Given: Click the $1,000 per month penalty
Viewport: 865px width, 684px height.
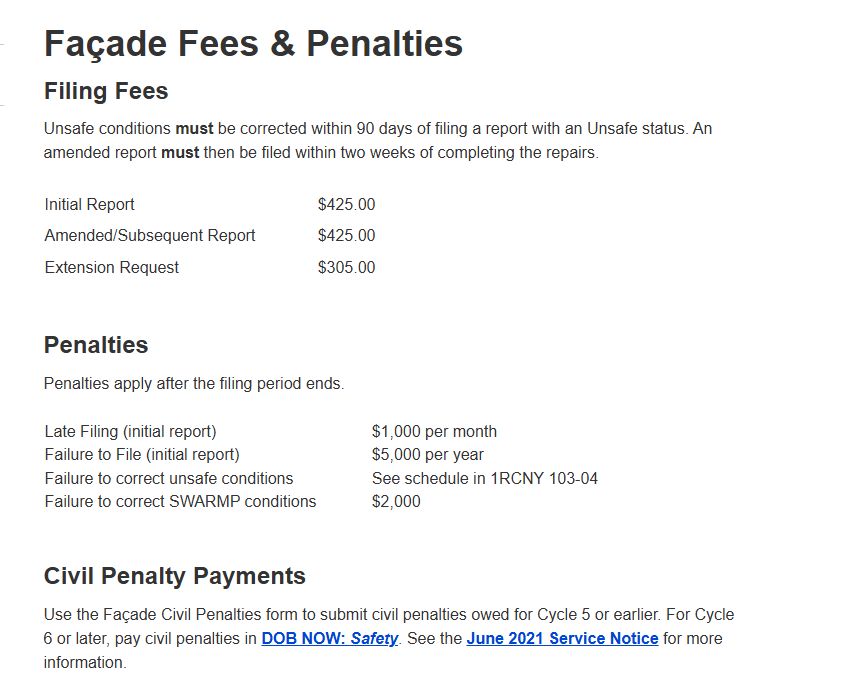Looking at the screenshot, I should (434, 431).
